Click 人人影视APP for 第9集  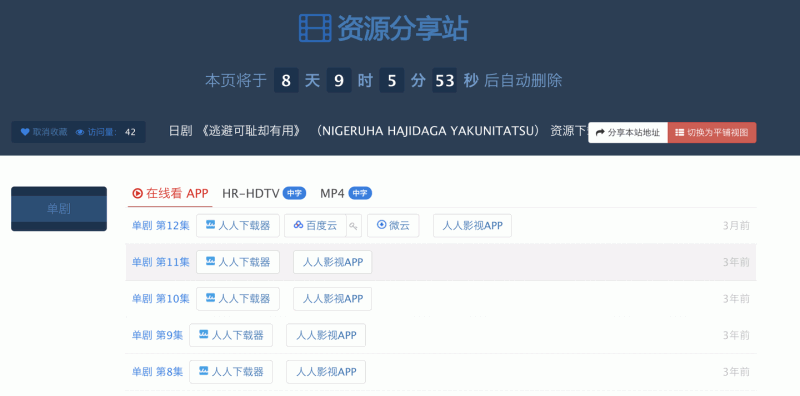pos(326,335)
